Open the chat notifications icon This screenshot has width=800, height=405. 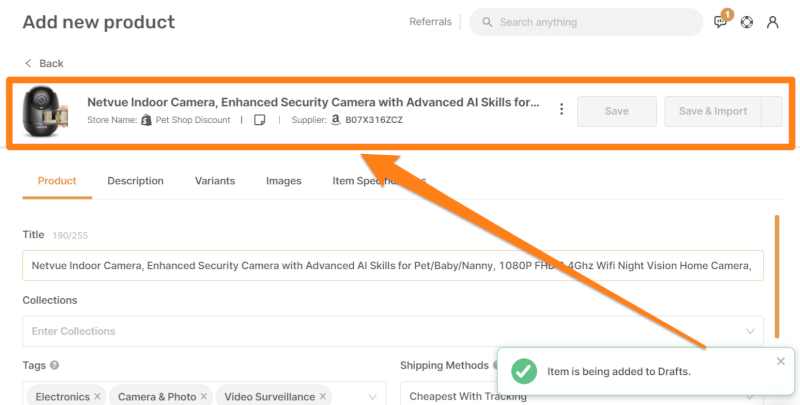pos(721,22)
